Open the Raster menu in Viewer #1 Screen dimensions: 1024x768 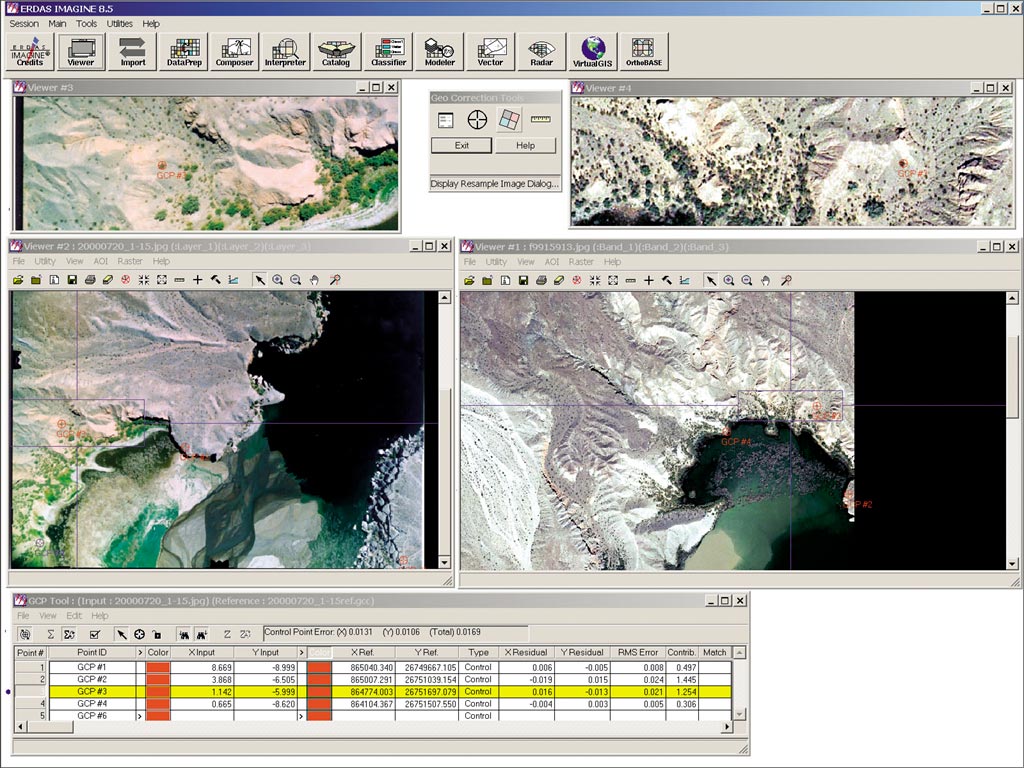581,262
